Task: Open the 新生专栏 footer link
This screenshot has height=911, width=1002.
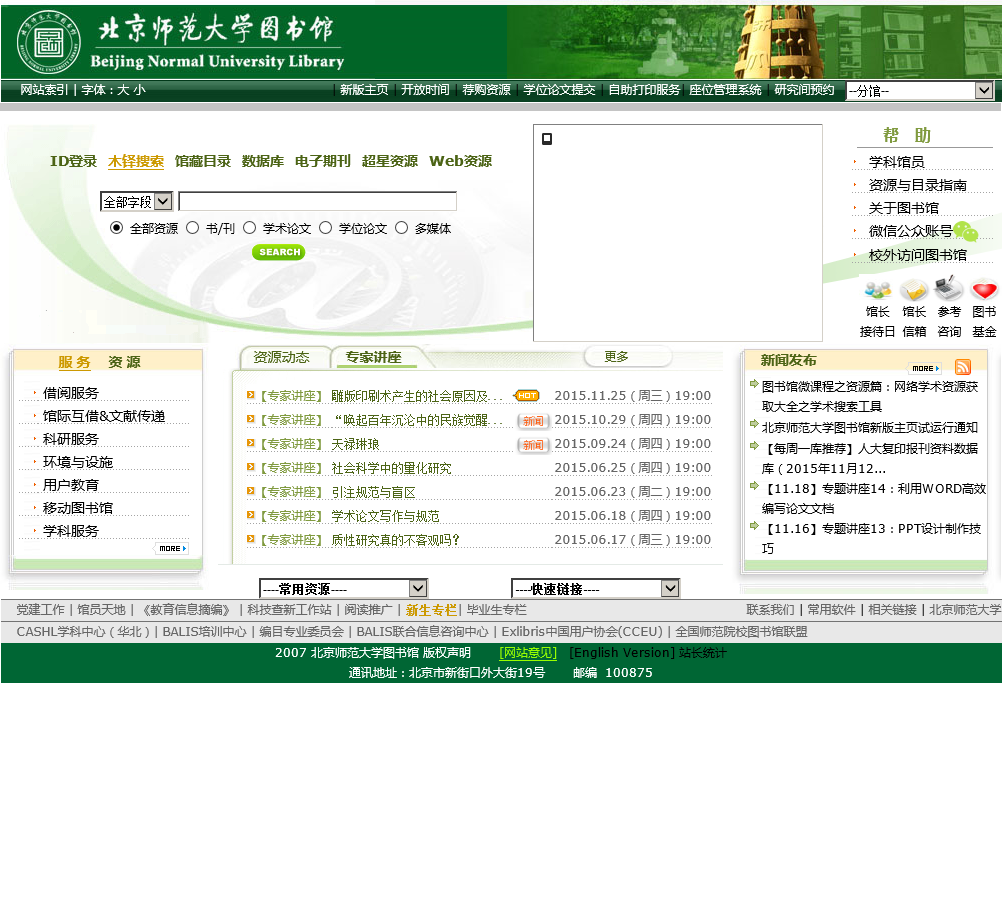Action: click(x=431, y=610)
